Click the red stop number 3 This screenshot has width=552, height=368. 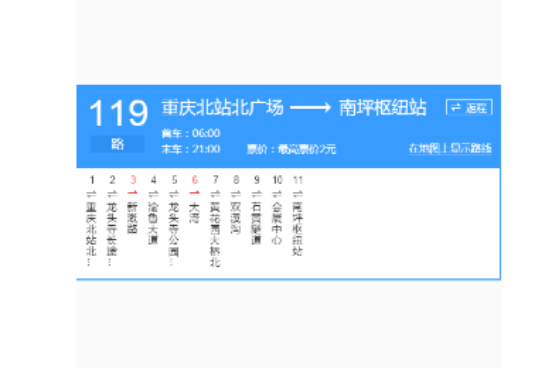tap(133, 180)
